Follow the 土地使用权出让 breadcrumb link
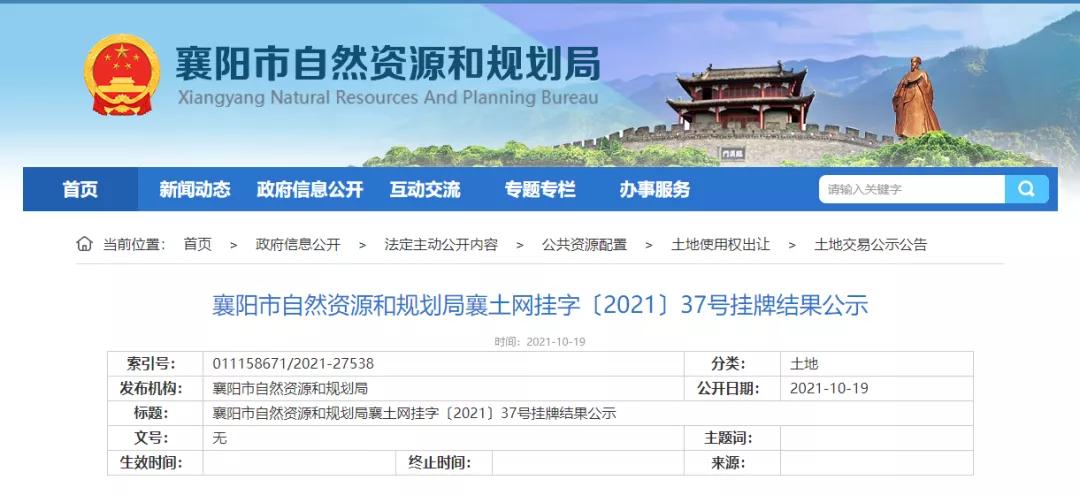This screenshot has height=495, width=1080. [x=720, y=244]
